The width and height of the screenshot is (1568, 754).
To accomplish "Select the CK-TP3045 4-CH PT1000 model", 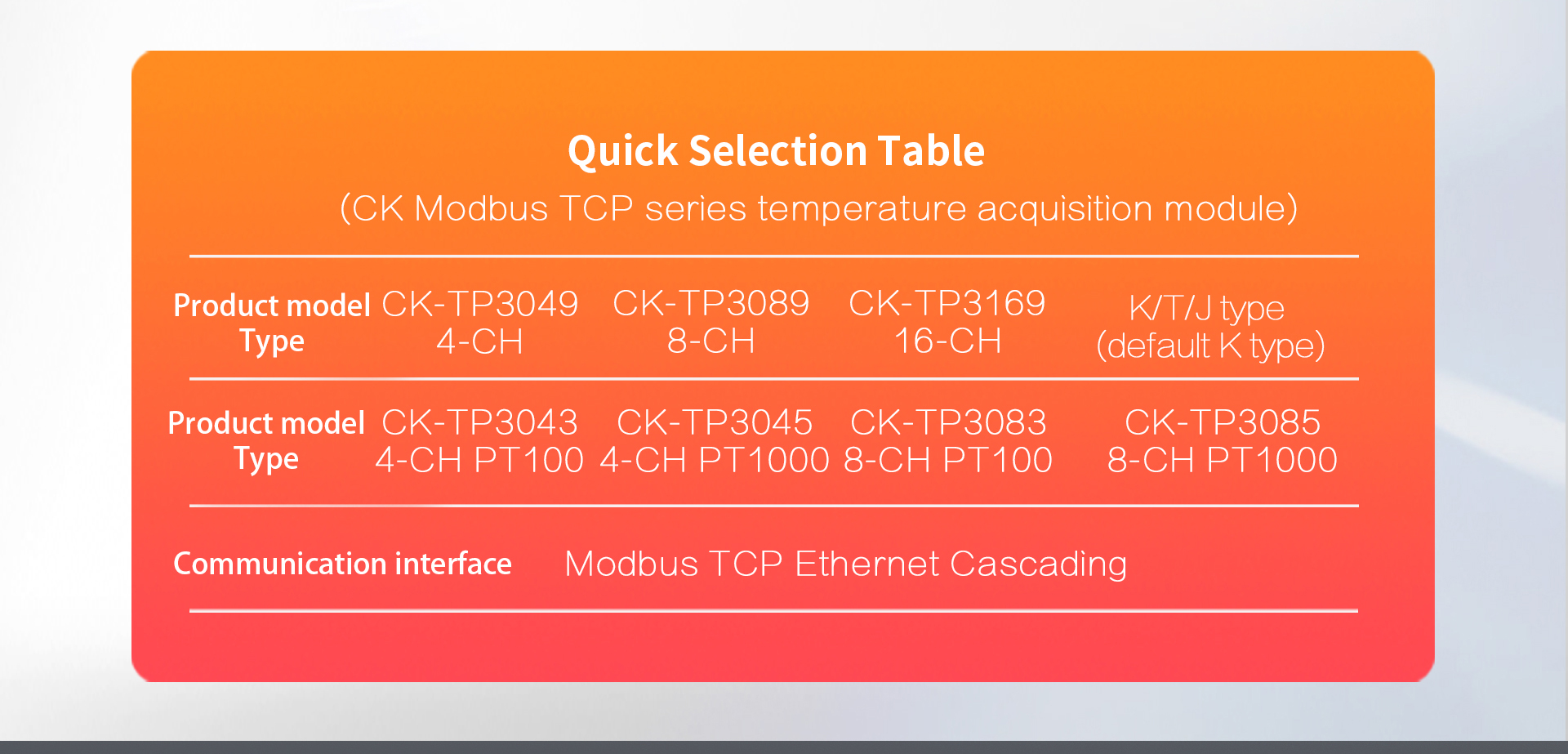I will (x=715, y=441).
